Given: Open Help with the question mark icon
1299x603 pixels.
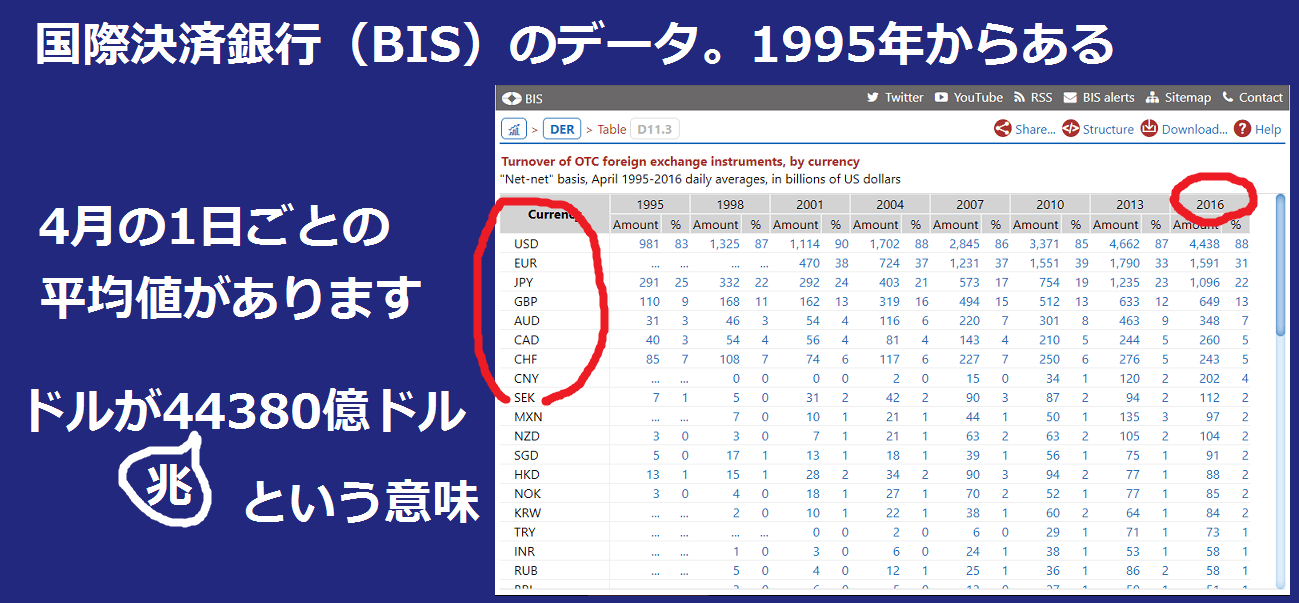Looking at the screenshot, I should [1242, 129].
